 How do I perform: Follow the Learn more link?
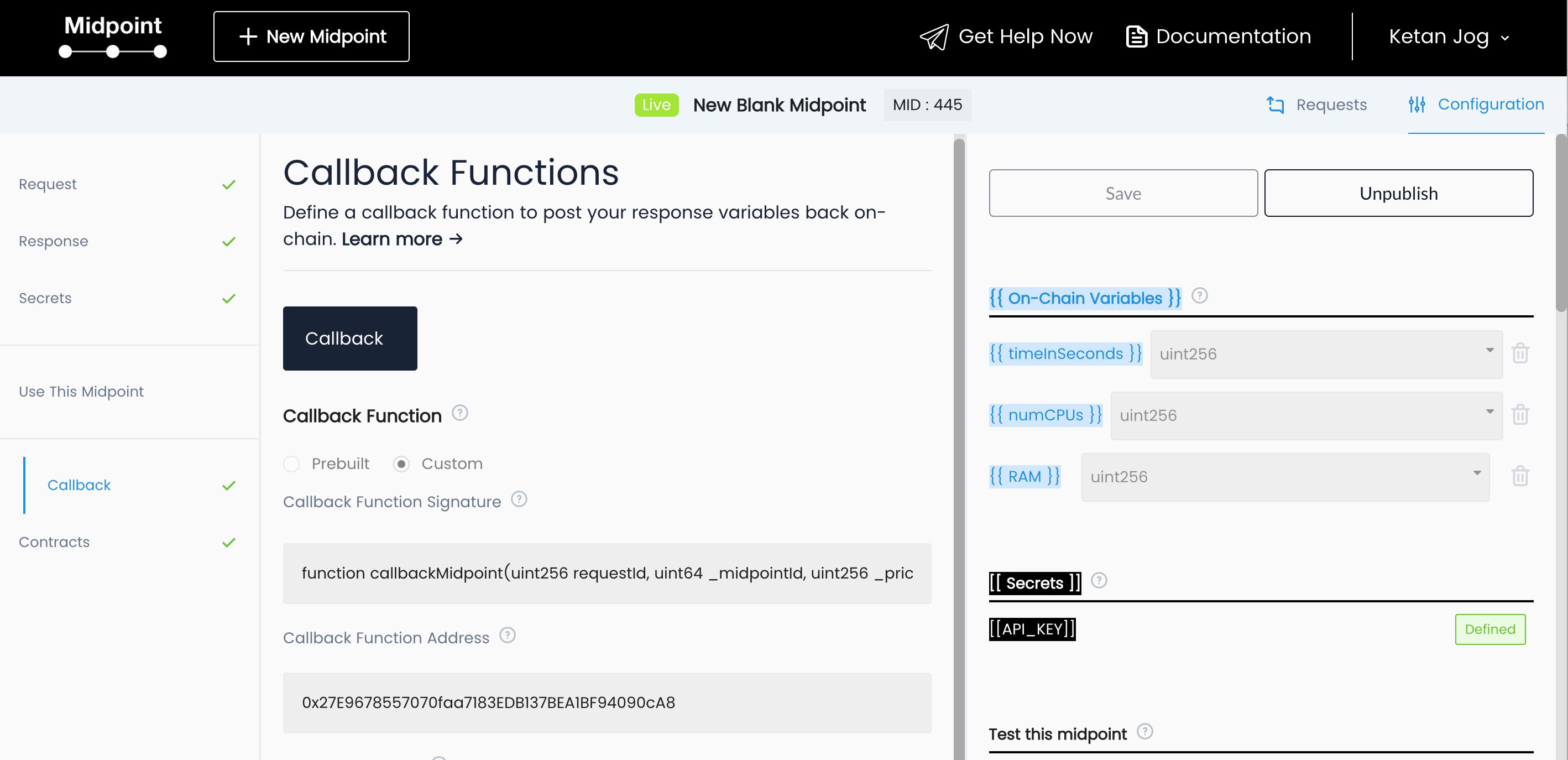pos(402,240)
